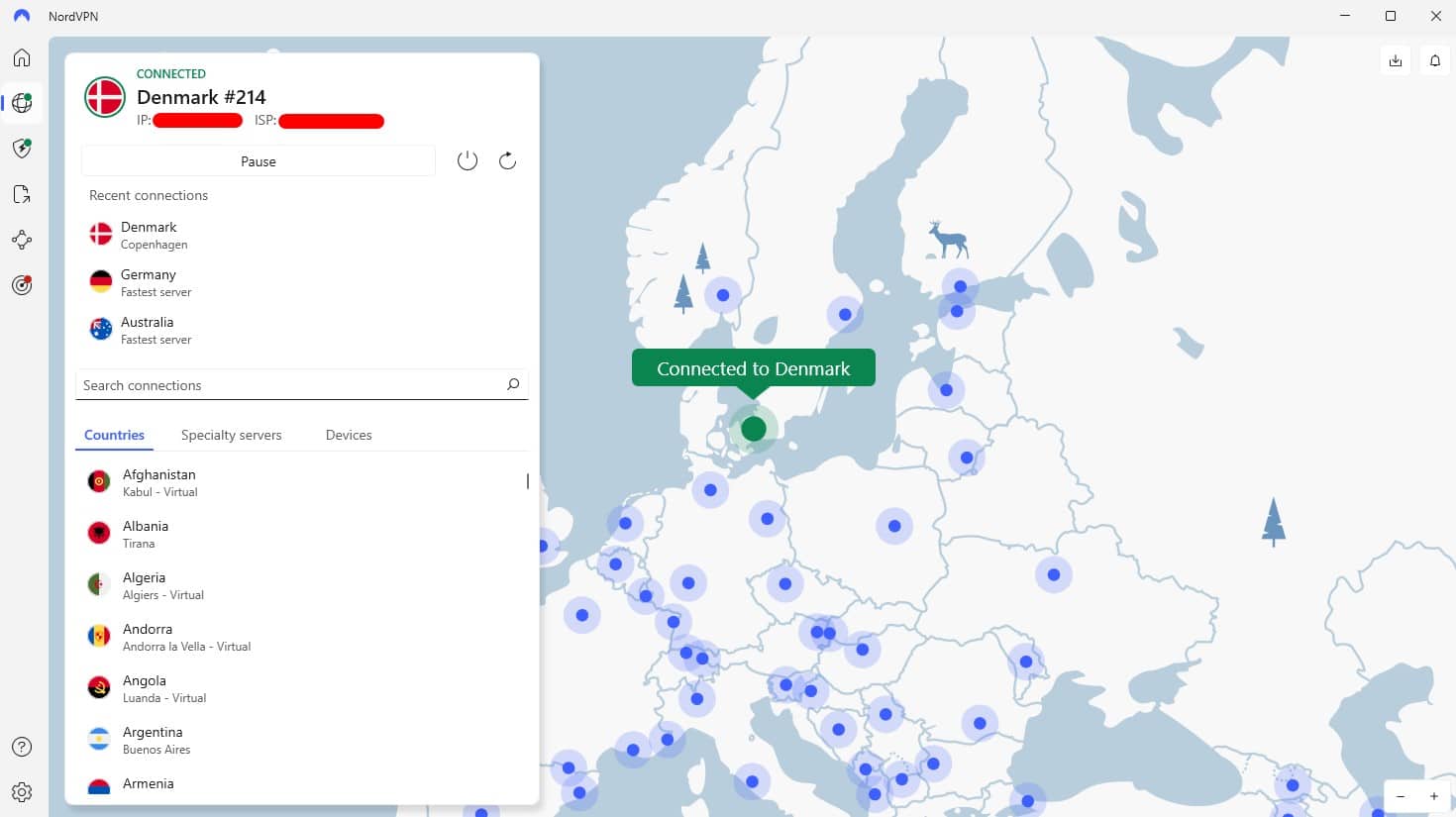
Task: Click the country list scrollbar
Action: (x=528, y=481)
